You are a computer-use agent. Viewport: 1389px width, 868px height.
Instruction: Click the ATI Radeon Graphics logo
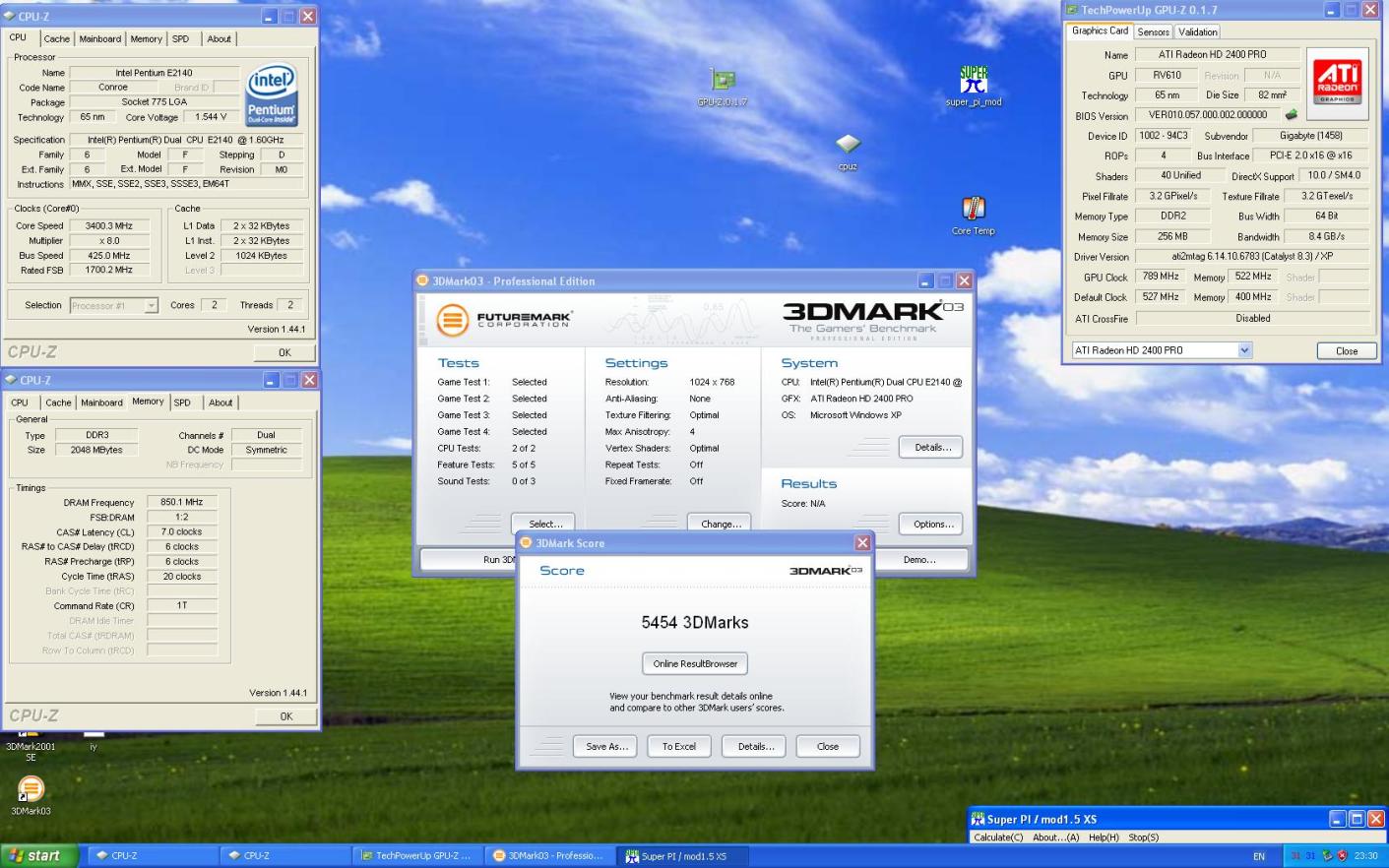point(1338,82)
